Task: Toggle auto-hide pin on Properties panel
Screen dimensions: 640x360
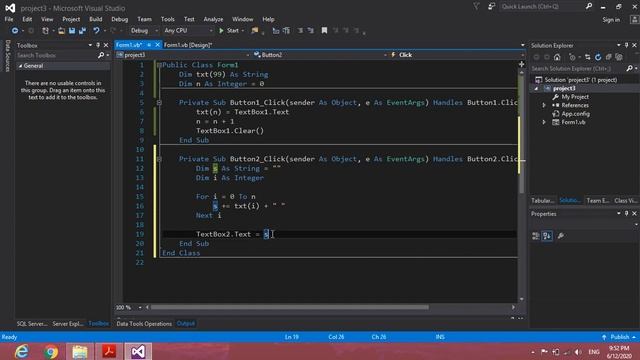Action: (x=627, y=213)
